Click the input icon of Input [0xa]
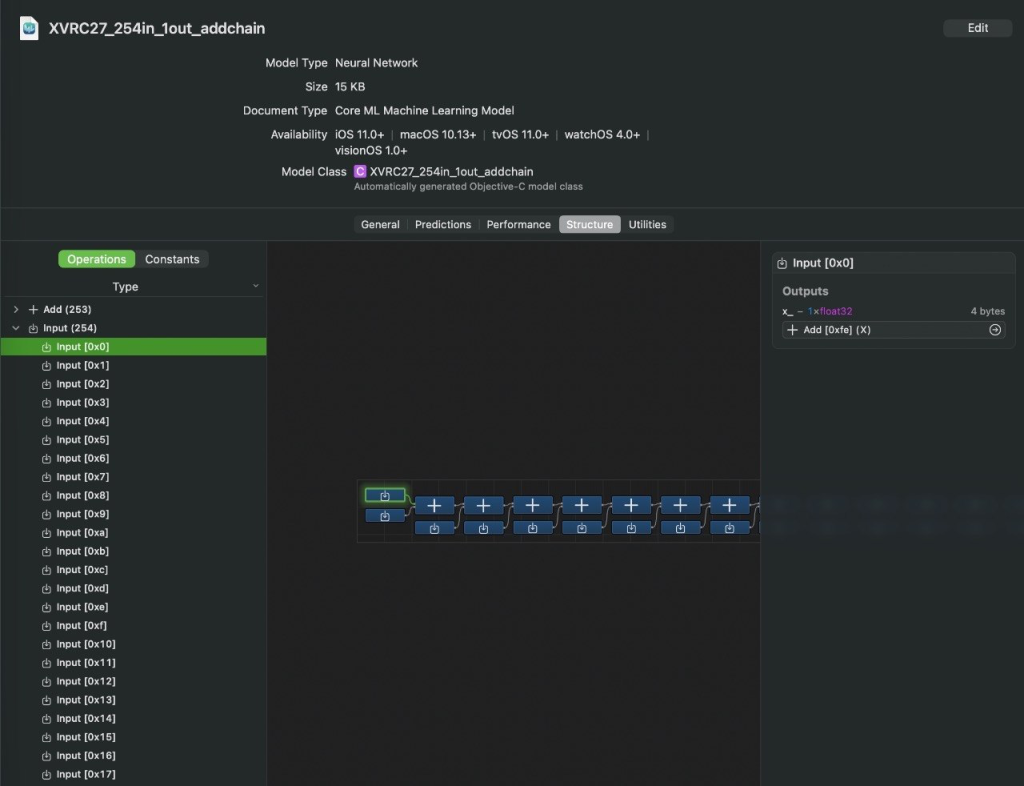The height and width of the screenshot is (786, 1024). tap(46, 533)
